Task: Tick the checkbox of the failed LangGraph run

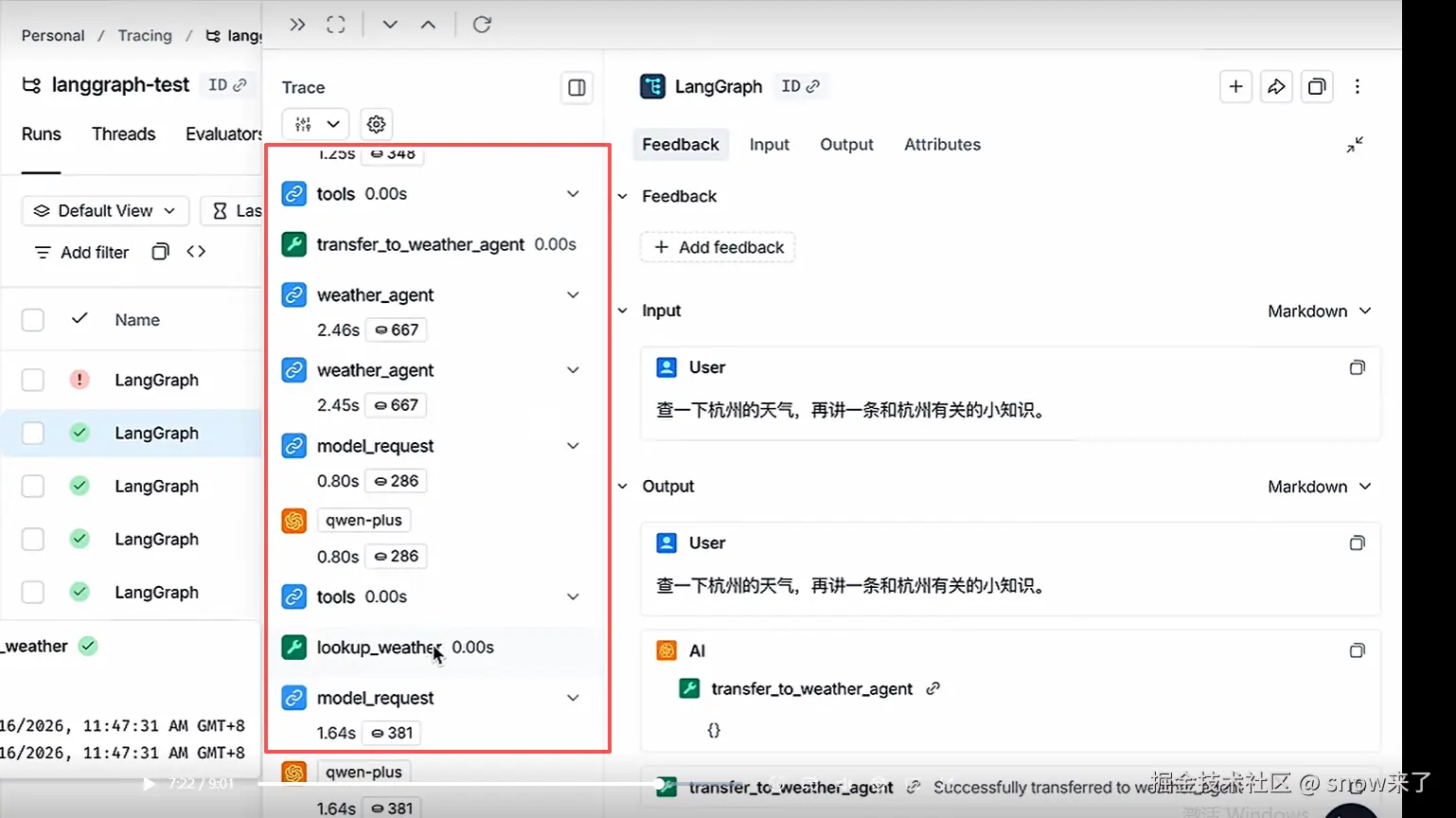Action: click(x=33, y=381)
